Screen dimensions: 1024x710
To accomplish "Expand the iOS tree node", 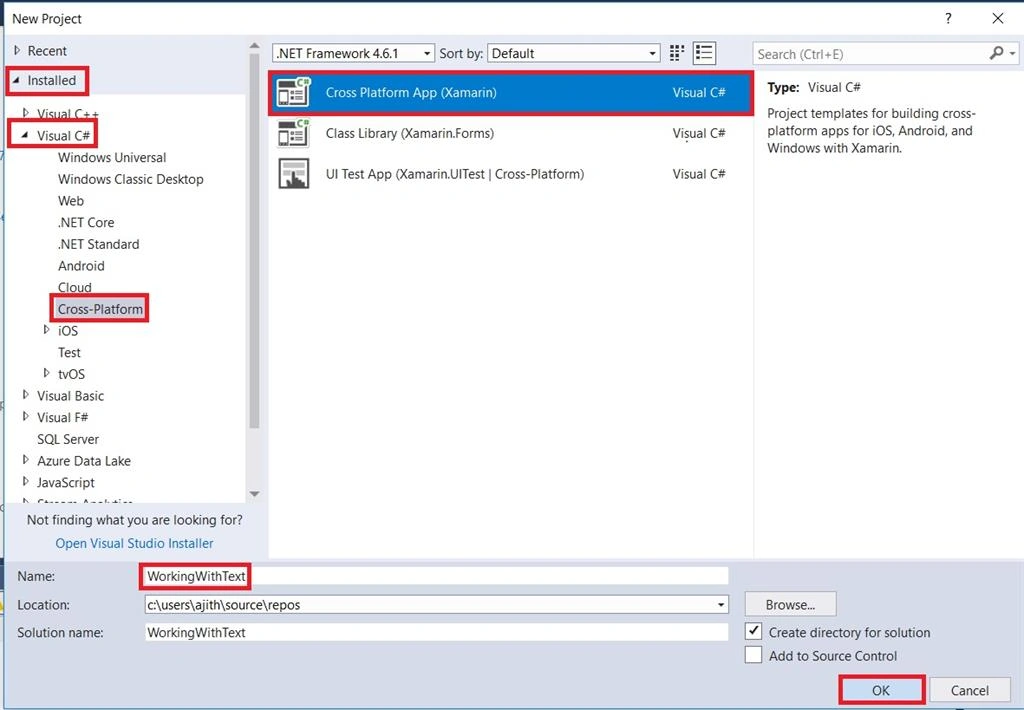I will point(46,330).
